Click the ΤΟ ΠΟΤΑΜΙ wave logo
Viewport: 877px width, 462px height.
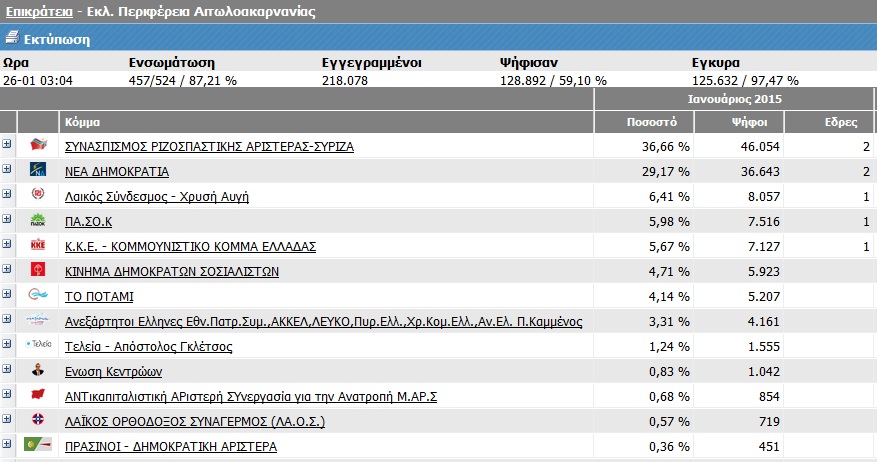pyautogui.click(x=38, y=294)
